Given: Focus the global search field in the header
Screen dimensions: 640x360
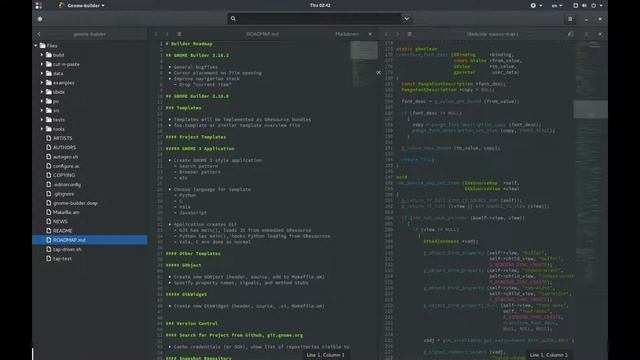Looking at the screenshot, I should tap(314, 18).
